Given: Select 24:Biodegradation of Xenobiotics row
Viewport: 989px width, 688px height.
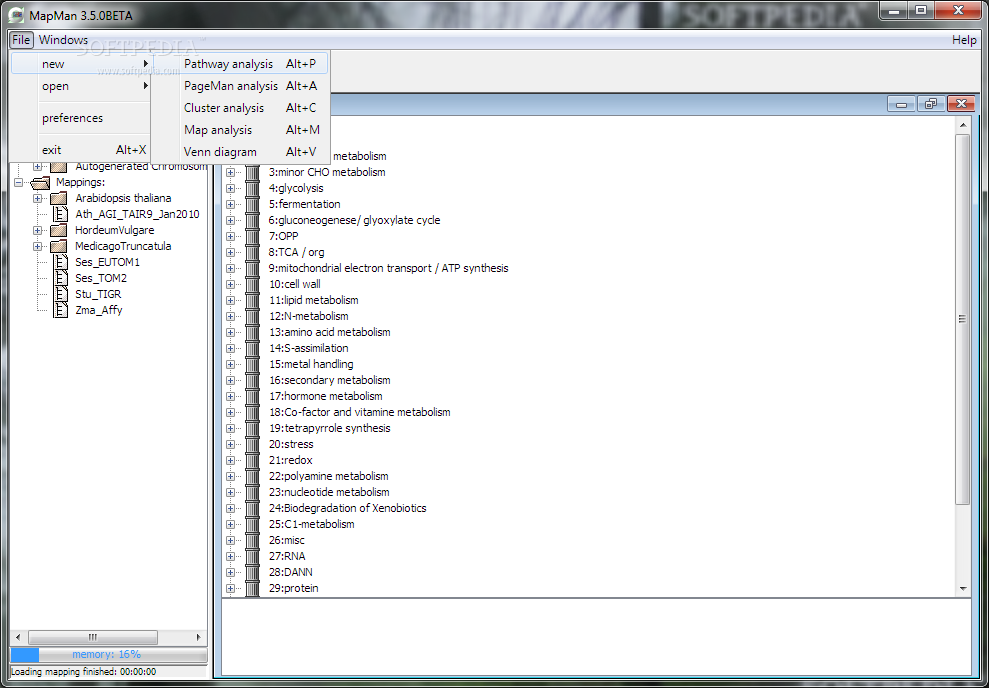Looking at the screenshot, I should 348,508.
